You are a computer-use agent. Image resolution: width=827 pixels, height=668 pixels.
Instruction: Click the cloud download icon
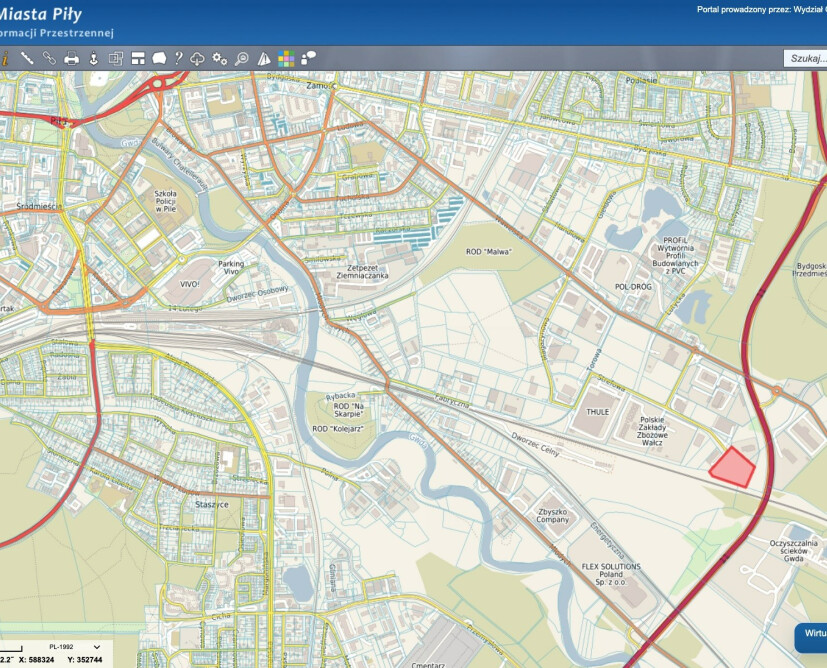197,58
